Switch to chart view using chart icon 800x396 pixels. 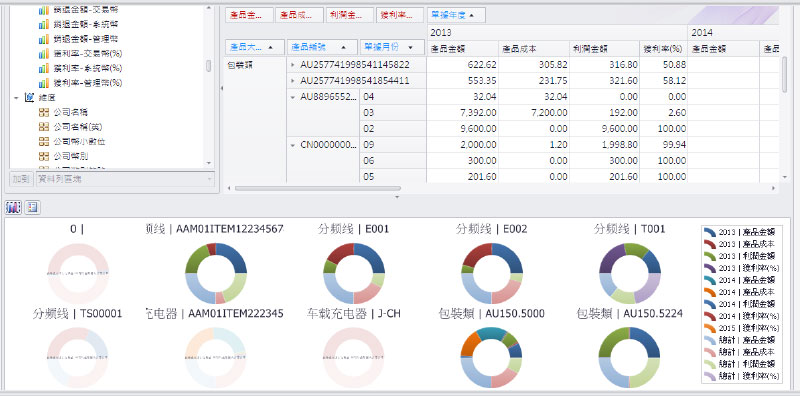[13, 207]
